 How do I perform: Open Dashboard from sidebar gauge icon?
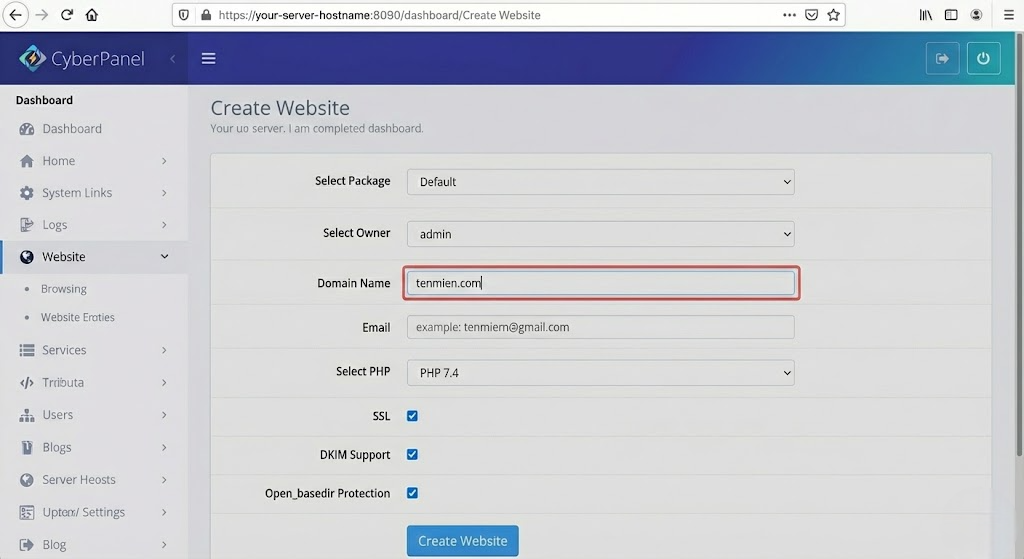coord(27,129)
